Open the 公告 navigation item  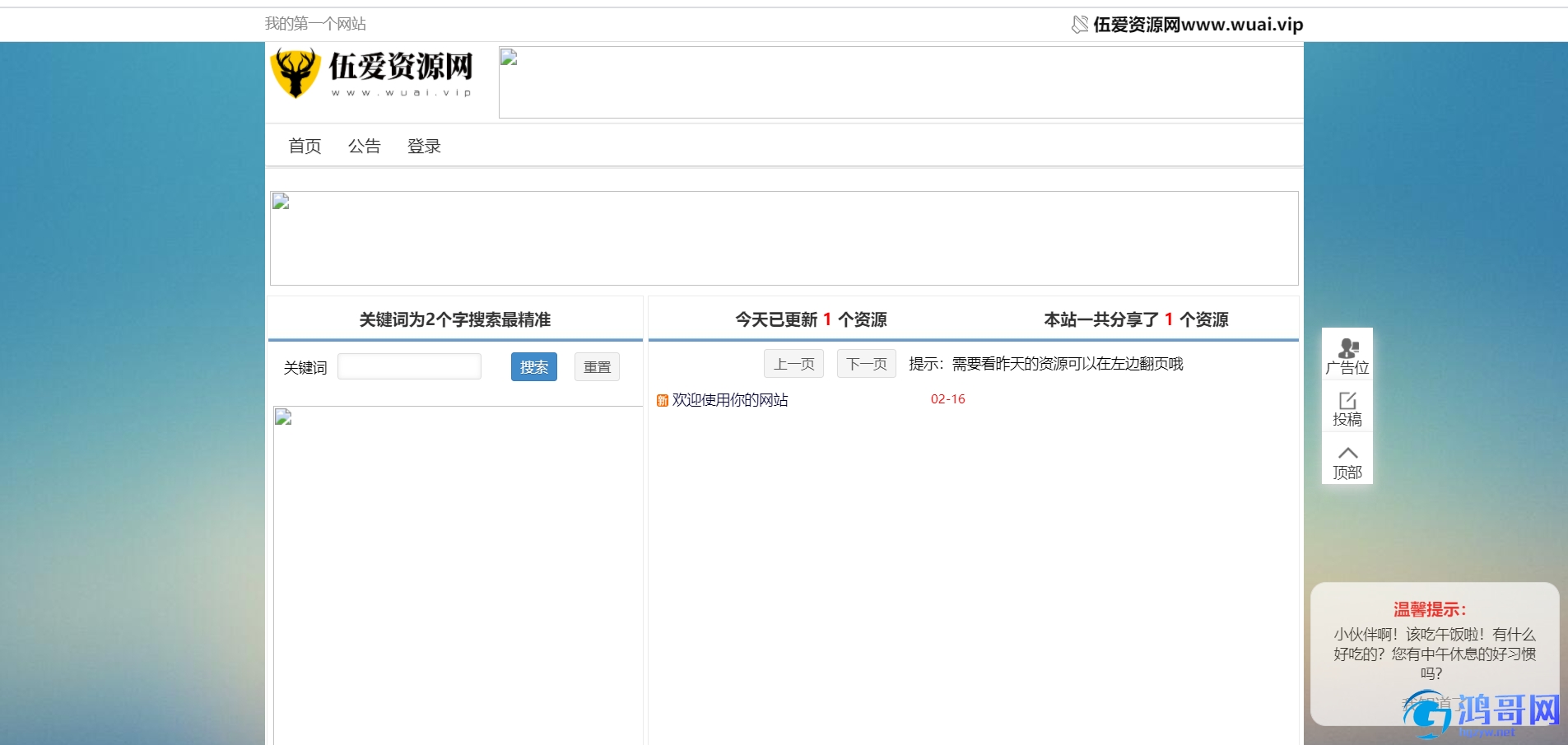point(364,146)
